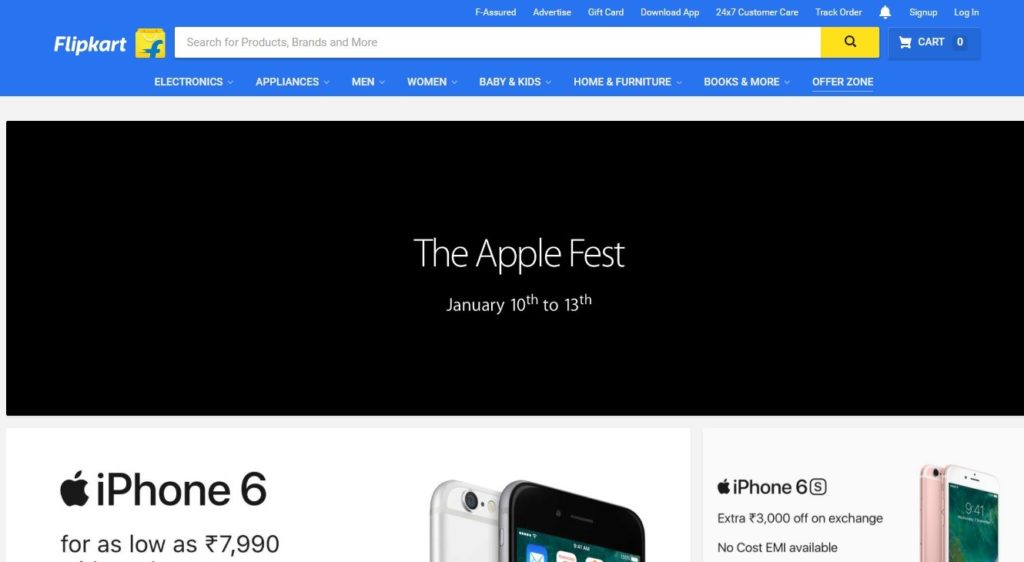Expand the Appliances dropdown
Image resolution: width=1024 pixels, height=562 pixels.
[293, 82]
